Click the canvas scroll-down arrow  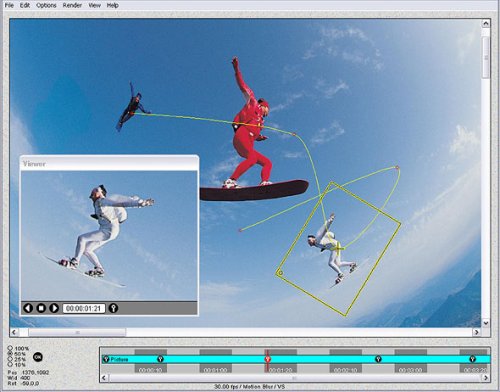point(486,323)
